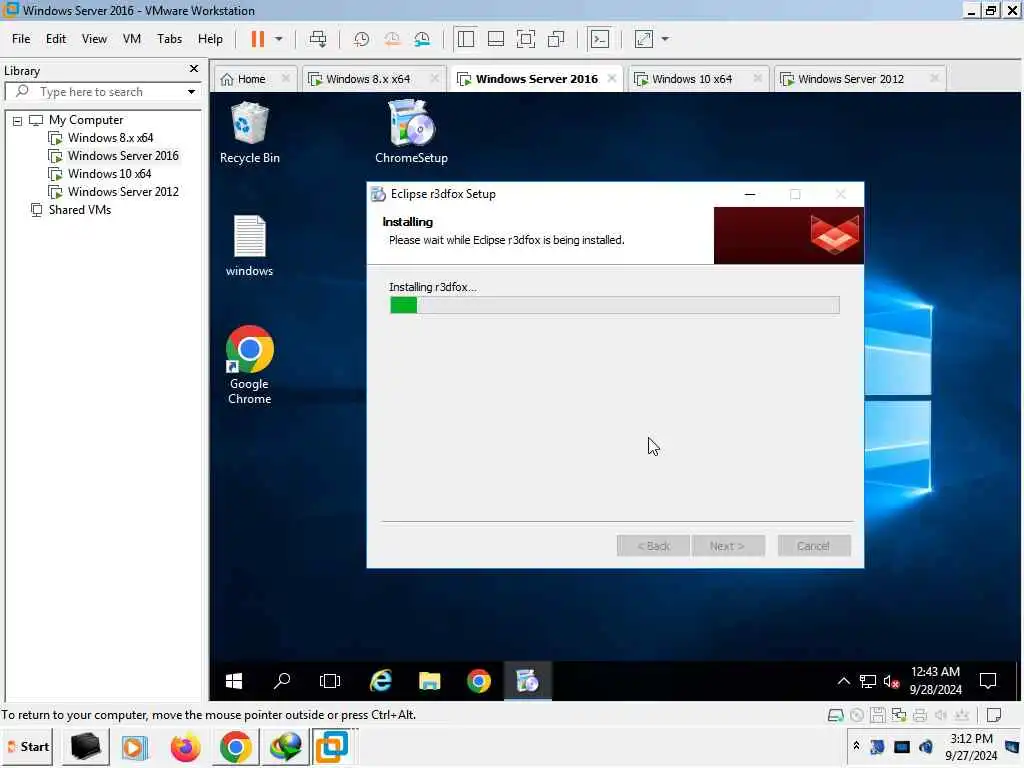This screenshot has width=1024, height=768.
Task: Open the File menu
Action: pos(21,39)
